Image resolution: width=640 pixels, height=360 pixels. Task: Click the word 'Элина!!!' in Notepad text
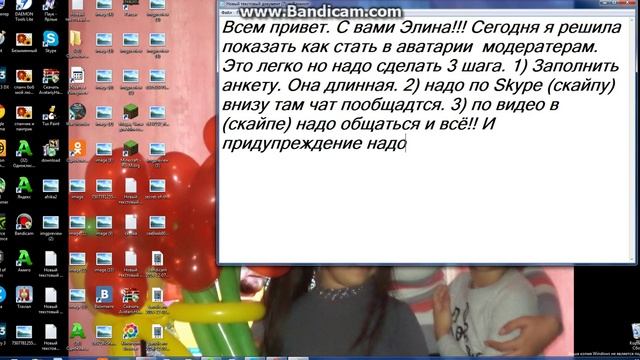coord(433,27)
